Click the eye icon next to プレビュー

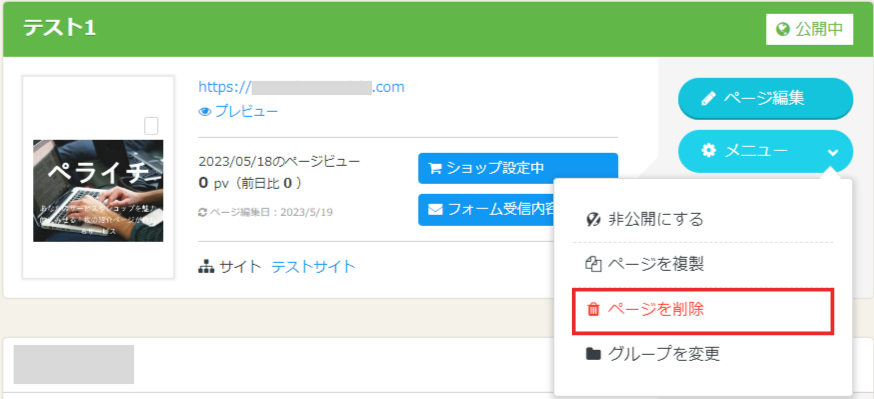[205, 112]
